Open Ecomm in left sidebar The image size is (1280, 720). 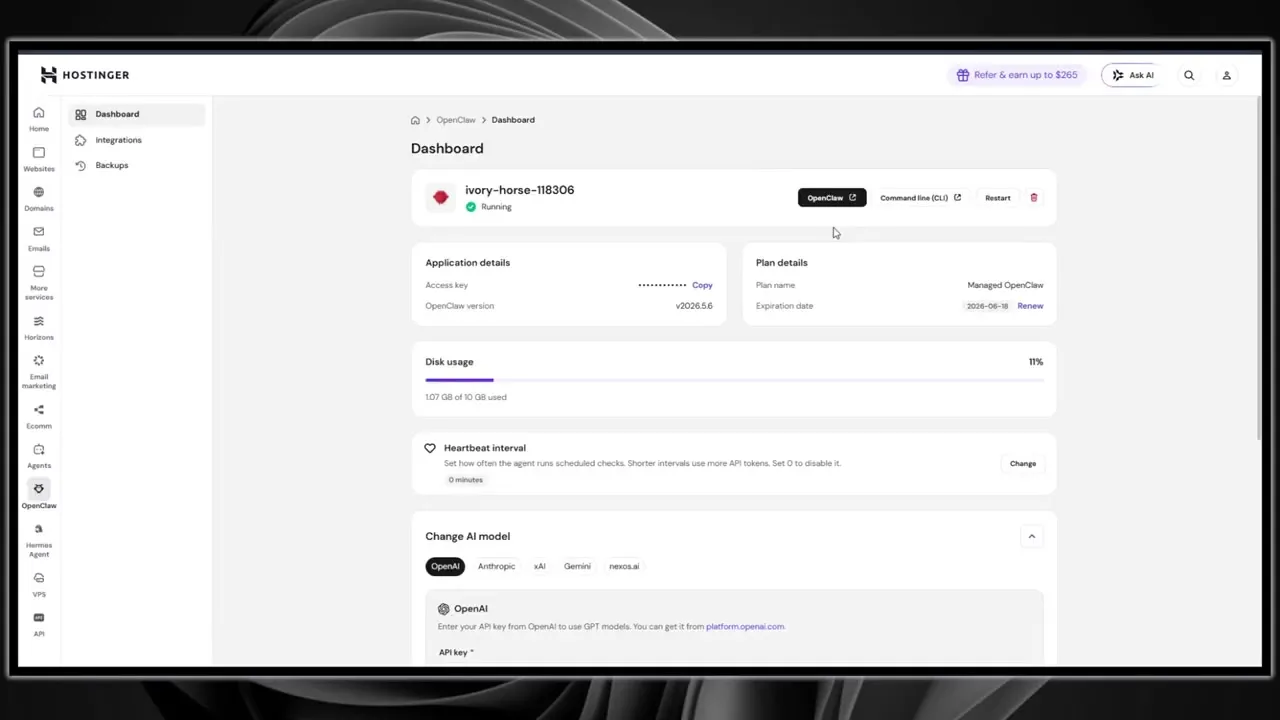(39, 416)
